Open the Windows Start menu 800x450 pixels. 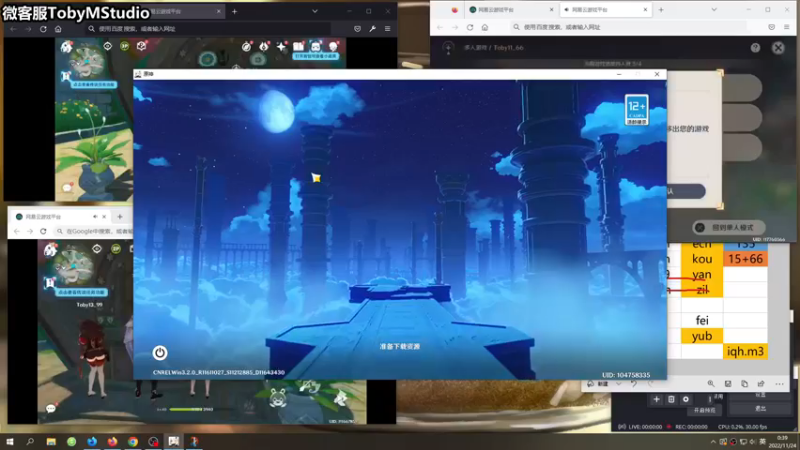pyautogui.click(x=10, y=441)
